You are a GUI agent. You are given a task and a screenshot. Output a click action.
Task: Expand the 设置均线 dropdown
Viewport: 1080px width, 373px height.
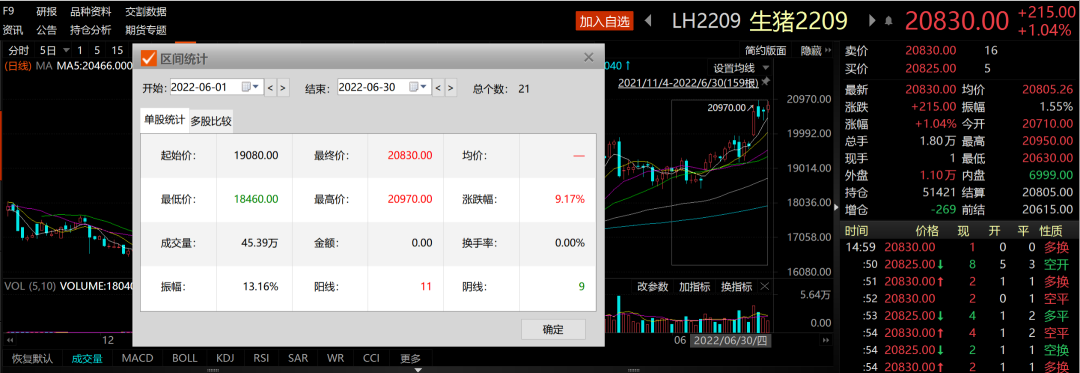tap(740, 67)
